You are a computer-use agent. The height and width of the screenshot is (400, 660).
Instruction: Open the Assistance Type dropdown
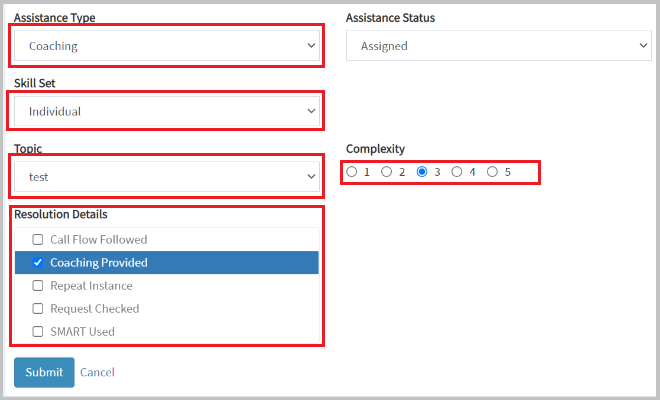pos(167,45)
